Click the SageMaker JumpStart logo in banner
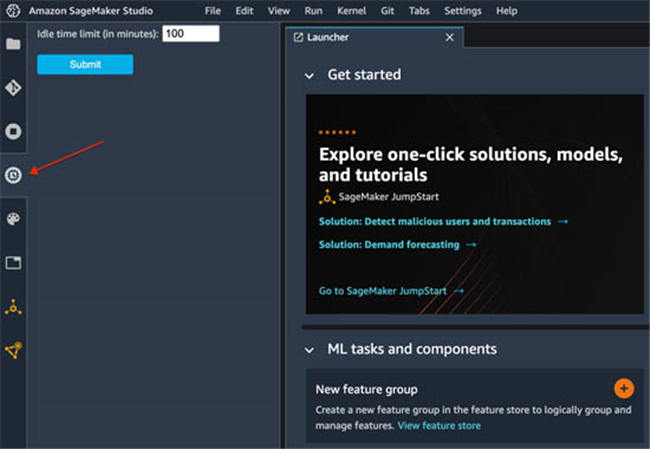The width and height of the screenshot is (650, 449). pyautogui.click(x=327, y=197)
